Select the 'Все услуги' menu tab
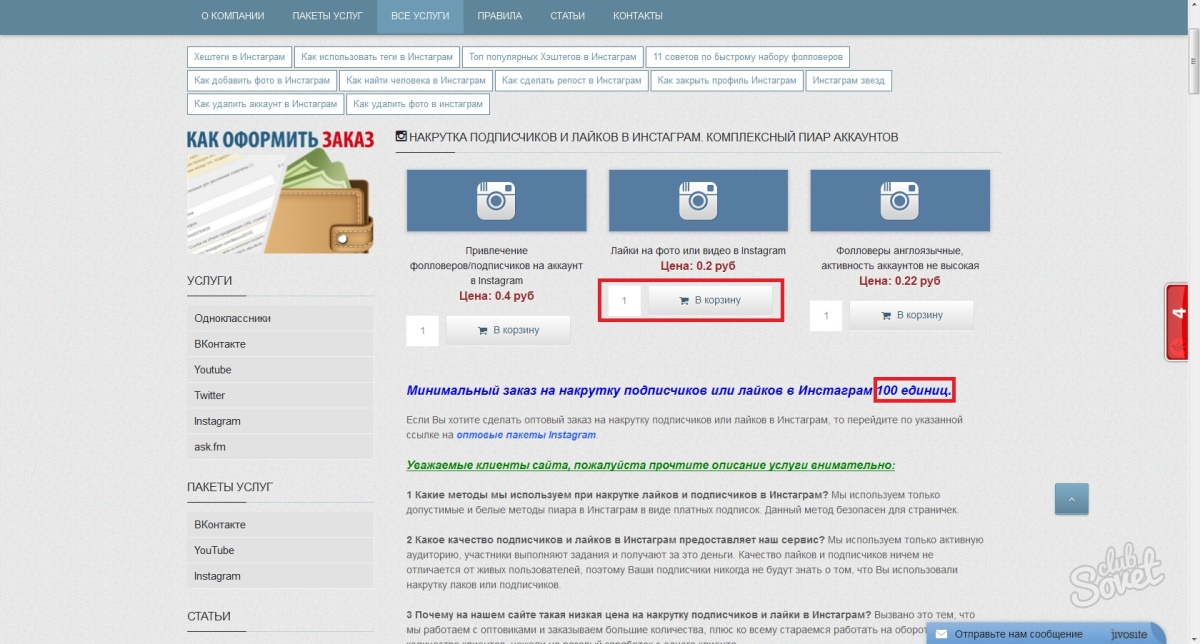1200x644 pixels. (420, 16)
